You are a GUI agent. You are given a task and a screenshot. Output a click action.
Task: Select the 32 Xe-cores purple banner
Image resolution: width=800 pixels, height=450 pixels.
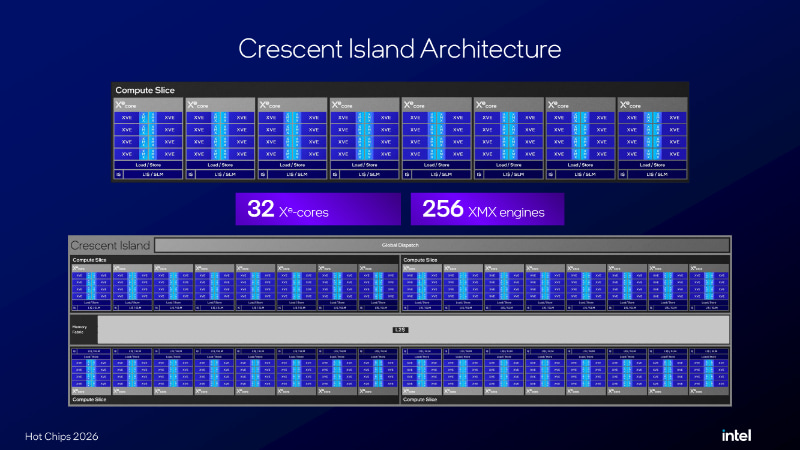pos(318,209)
